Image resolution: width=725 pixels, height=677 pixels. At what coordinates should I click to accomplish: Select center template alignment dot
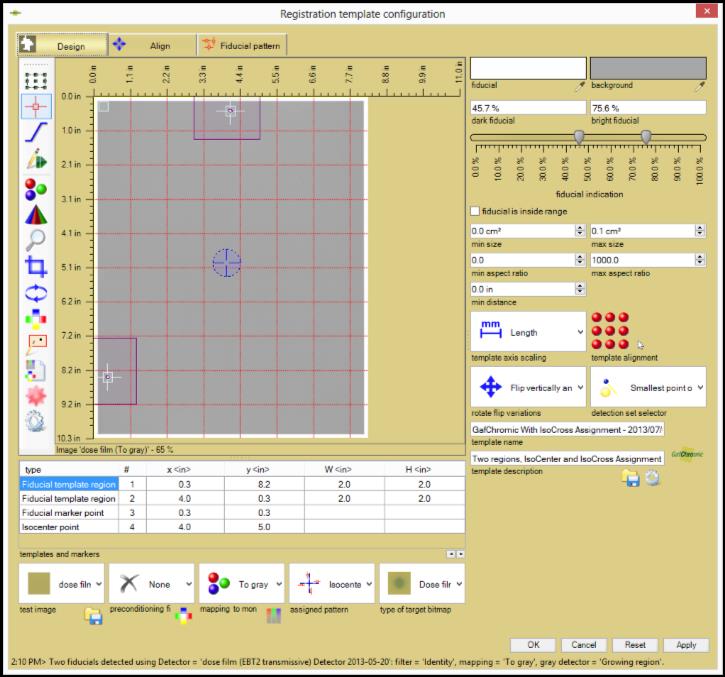coord(610,331)
